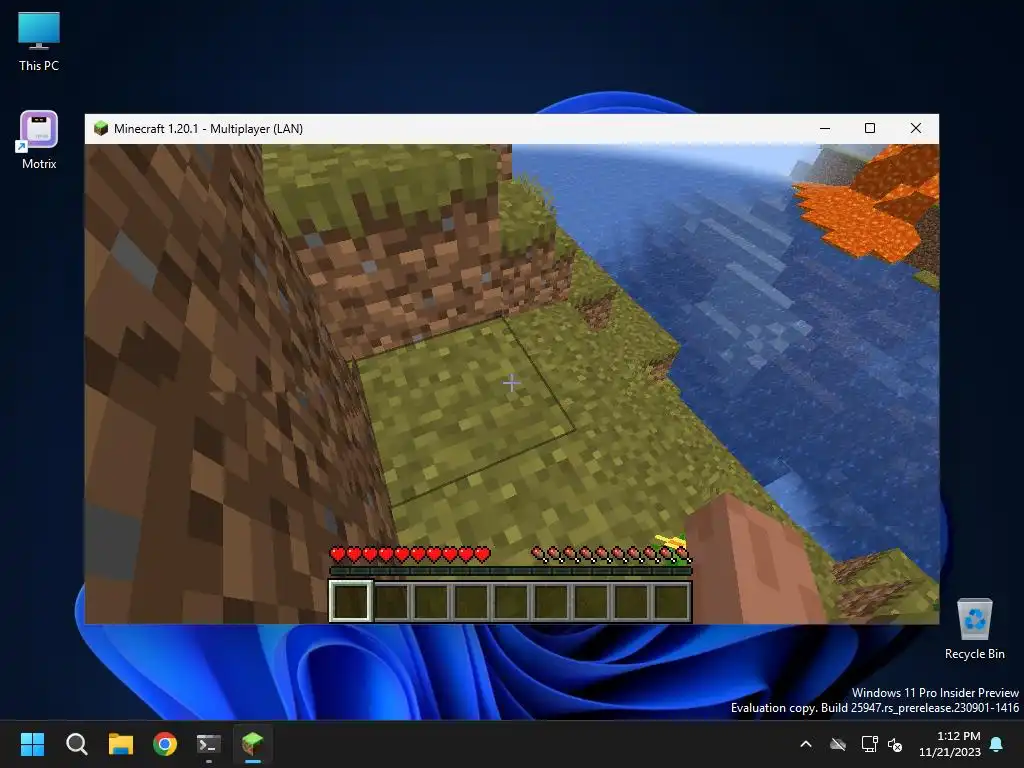This screenshot has width=1024, height=768.
Task: Open the clock showing 1:12 PM
Action: coord(950,744)
